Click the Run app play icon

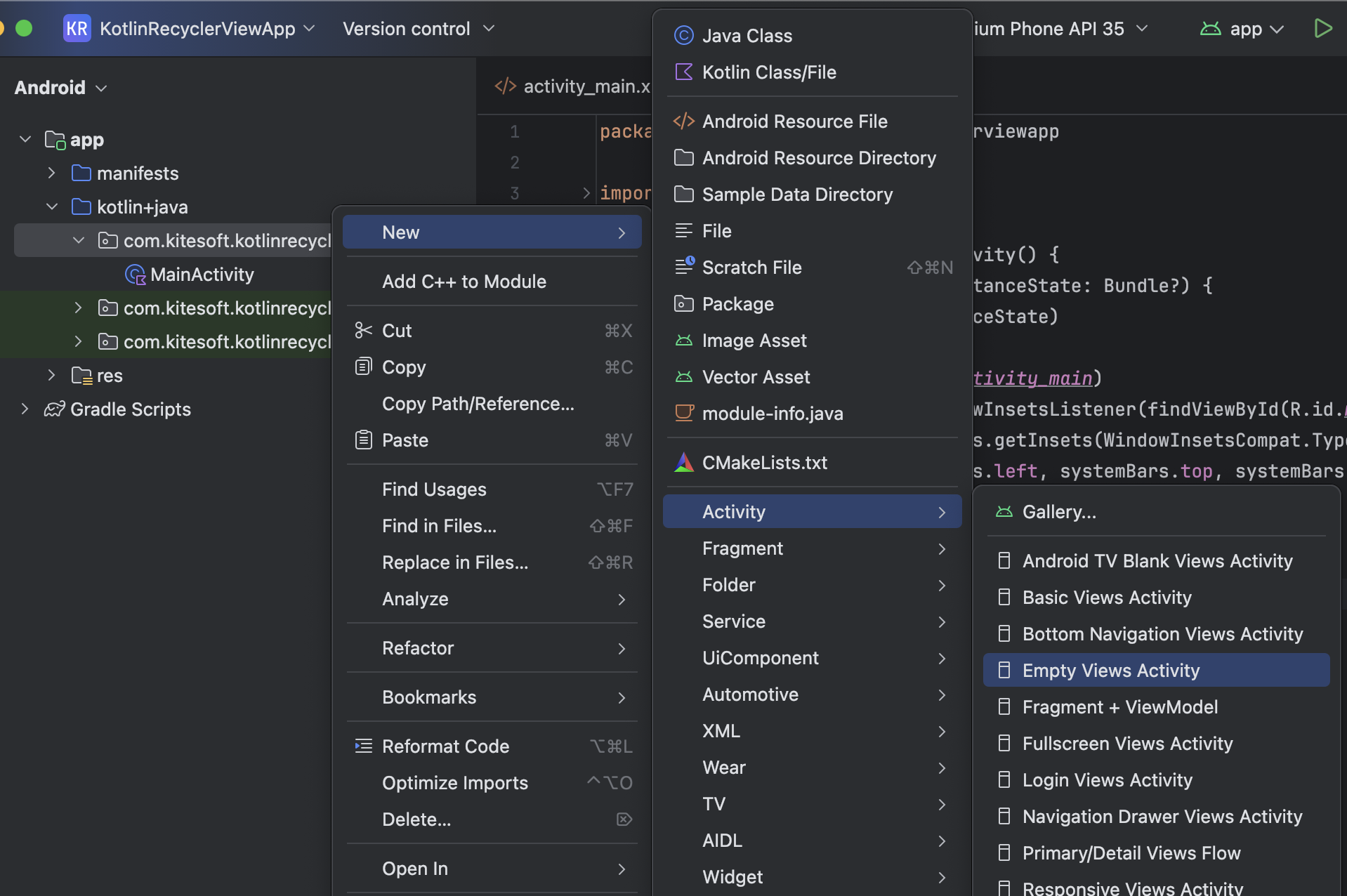(x=1322, y=29)
